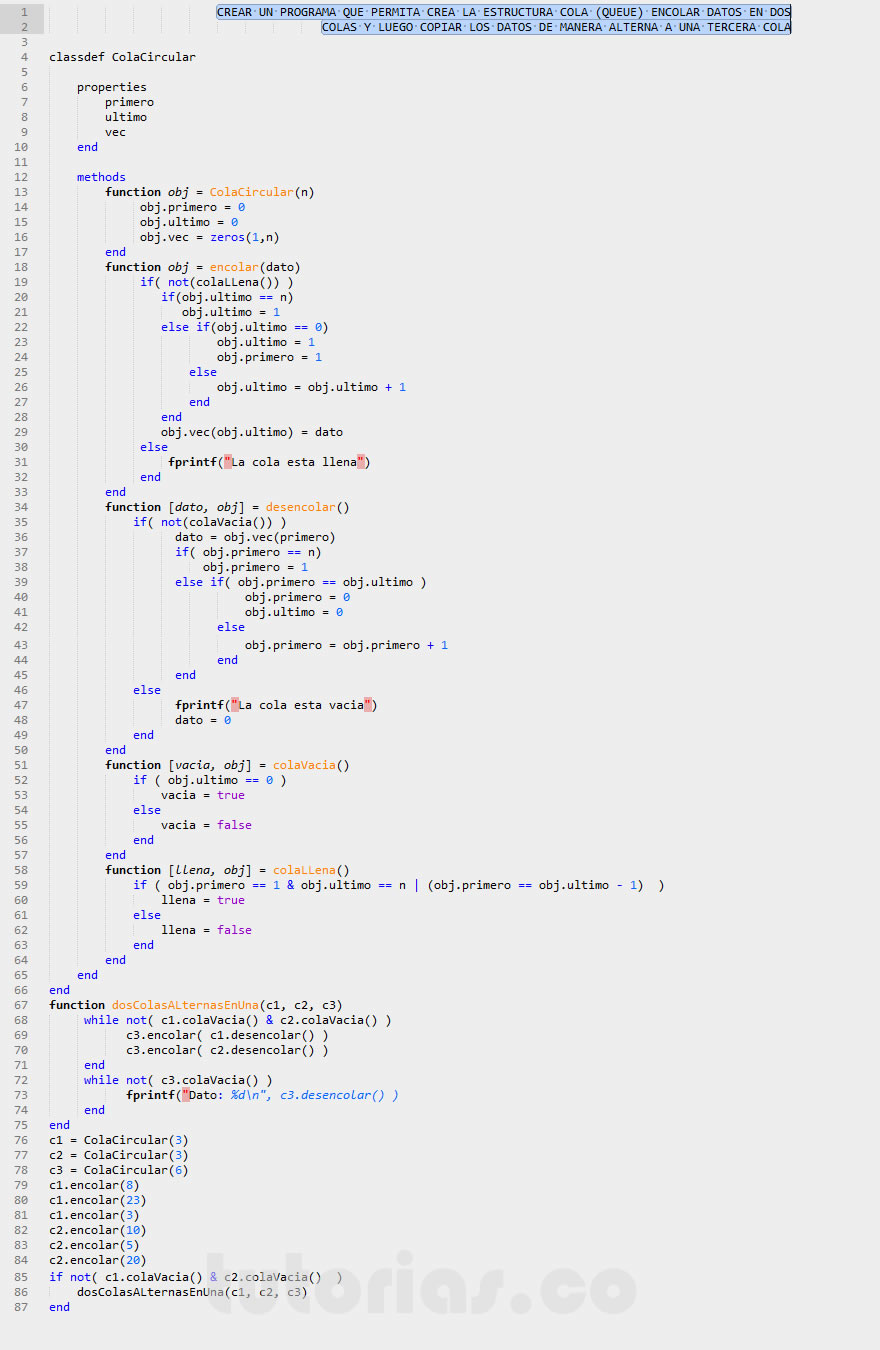880x1350 pixels.
Task: Click the 'La cola esta vacia' fprintf line
Action: [x=277, y=705]
